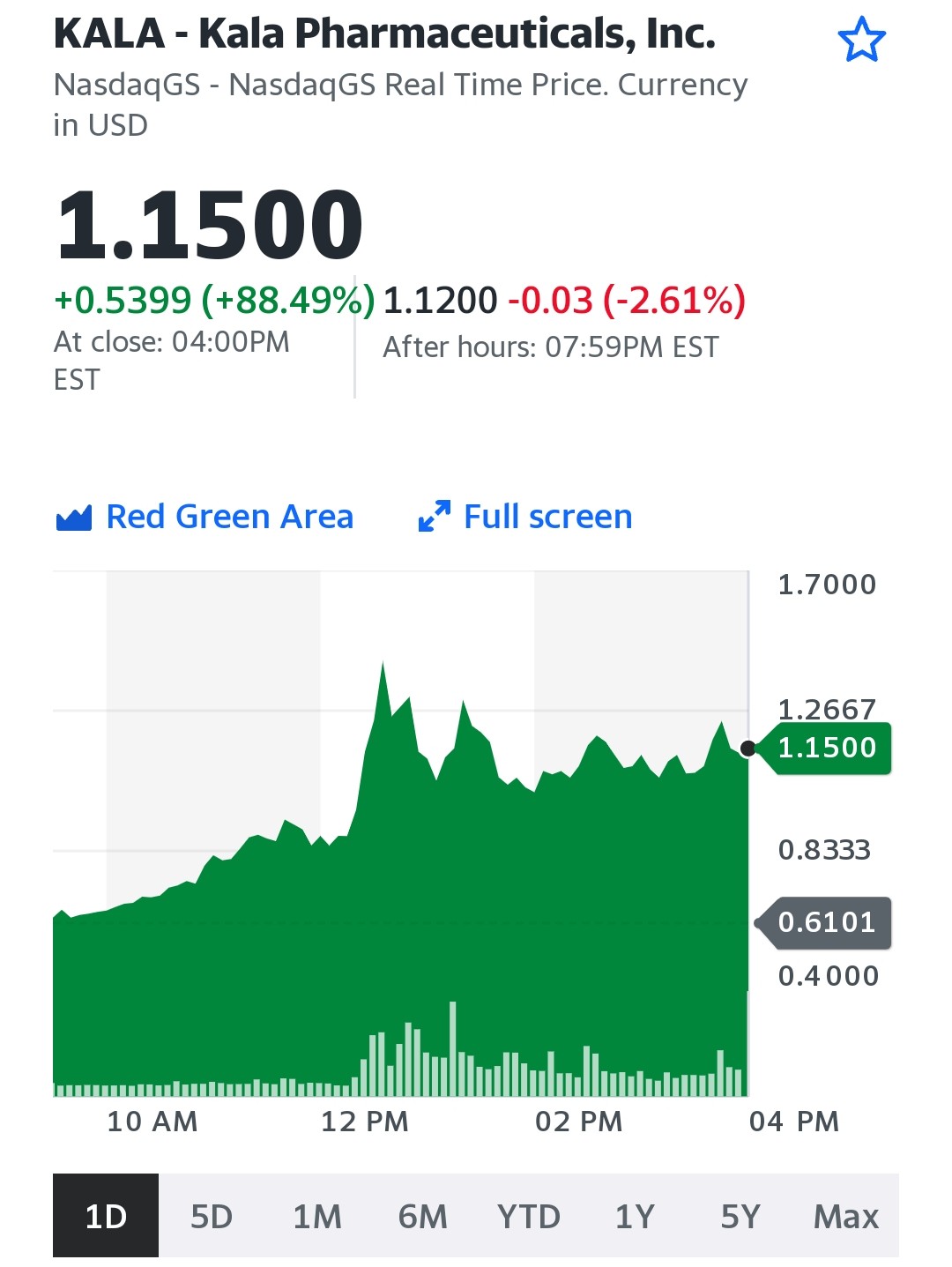This screenshot has height=1267, width=952.
Task: Switch to the 1M time range
Action: (317, 1216)
